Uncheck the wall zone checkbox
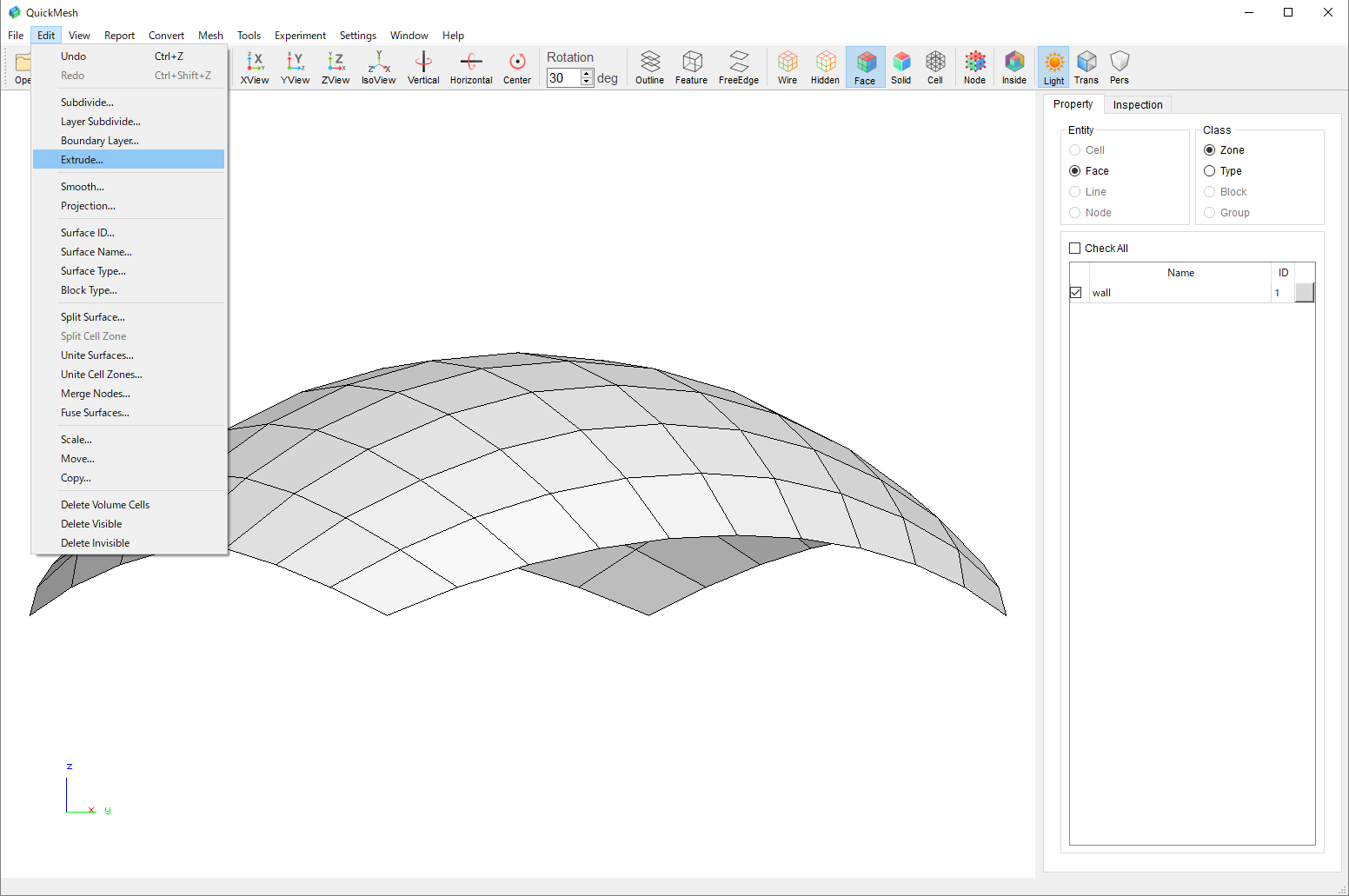This screenshot has width=1349, height=896. (x=1076, y=293)
